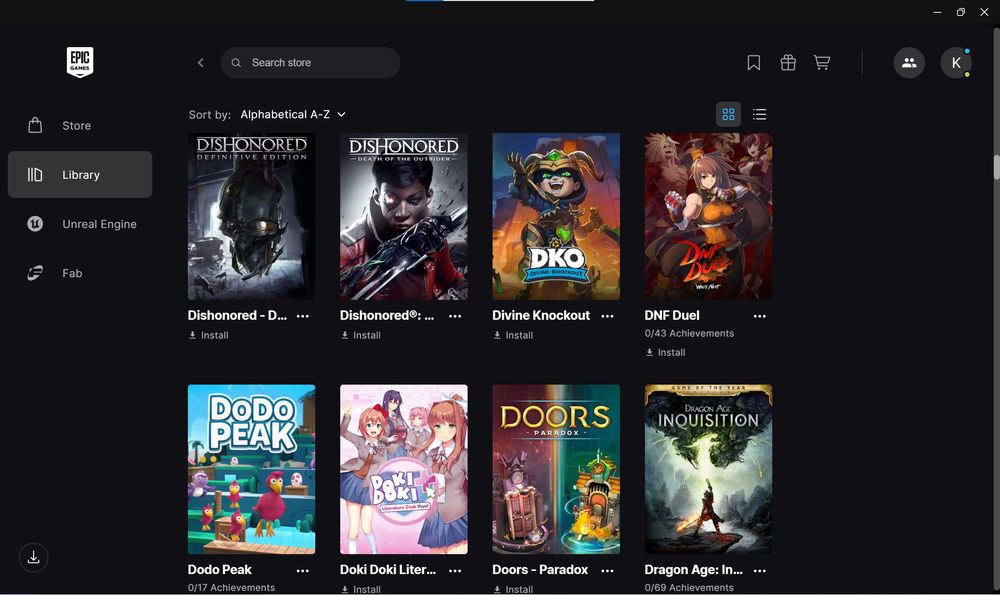This screenshot has height=595, width=1000.
Task: Open the Store section
Action: [x=80, y=126]
